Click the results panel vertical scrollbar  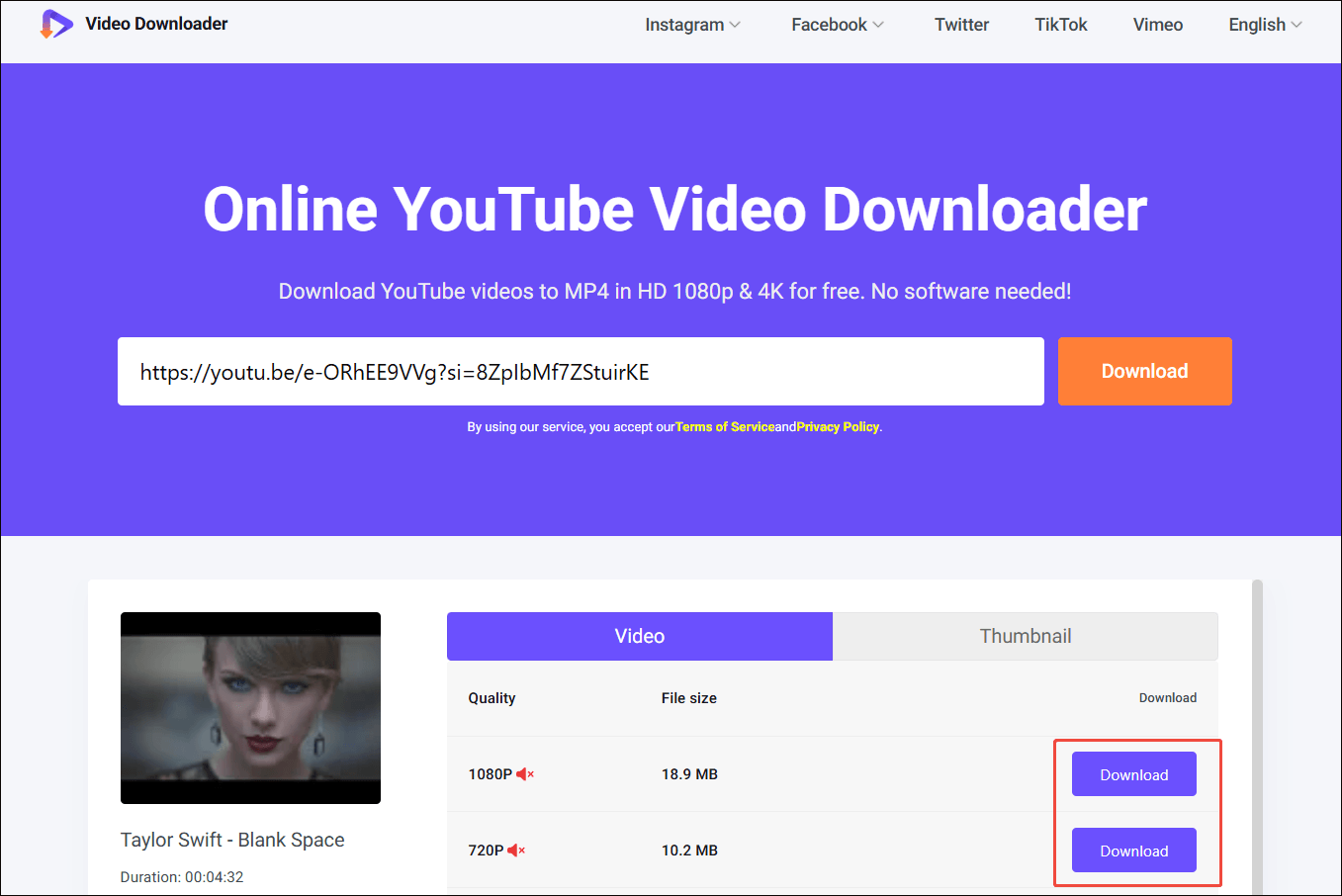coord(1258,737)
